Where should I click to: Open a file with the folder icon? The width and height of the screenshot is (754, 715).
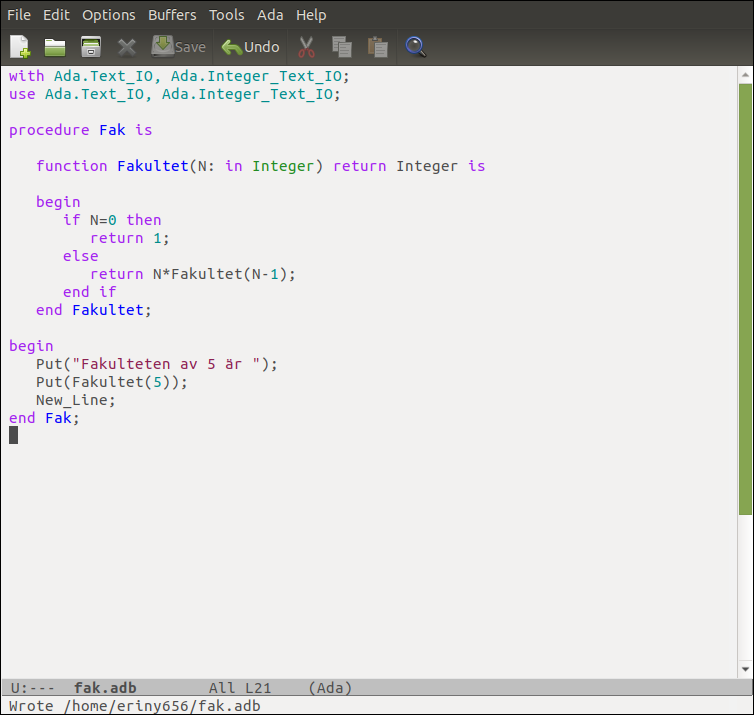coord(55,47)
